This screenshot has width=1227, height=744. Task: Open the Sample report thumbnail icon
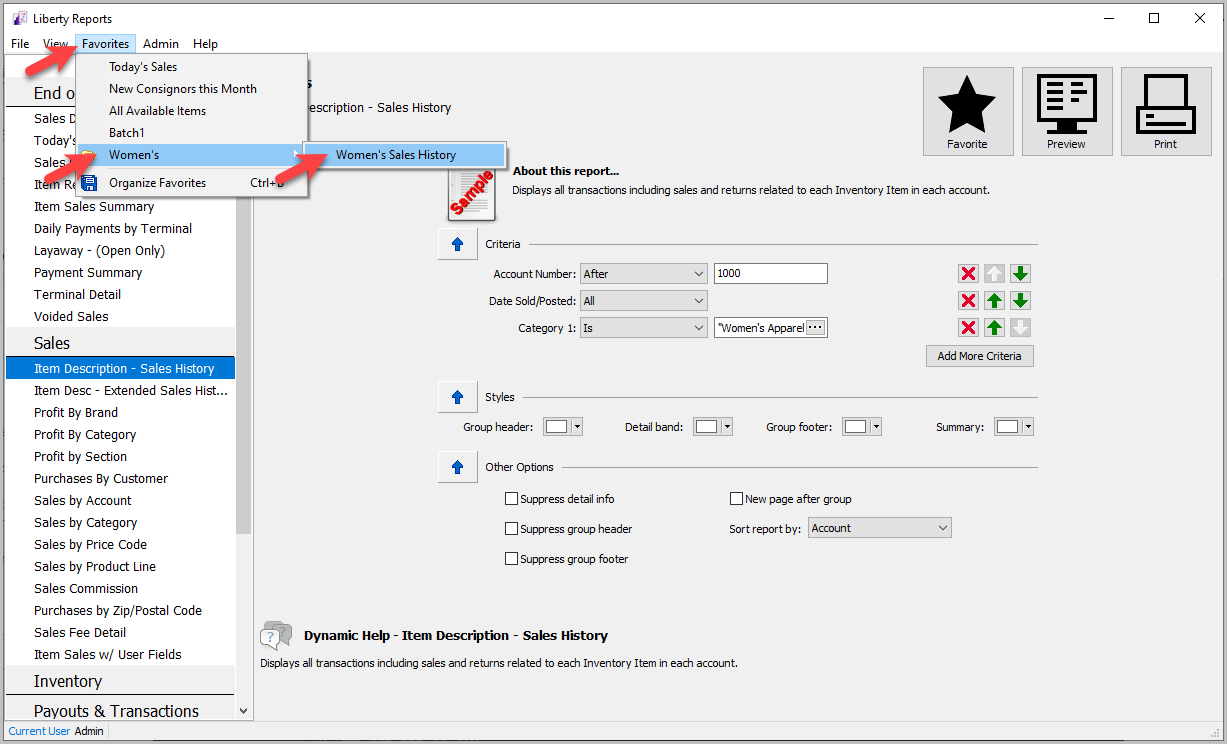471,194
